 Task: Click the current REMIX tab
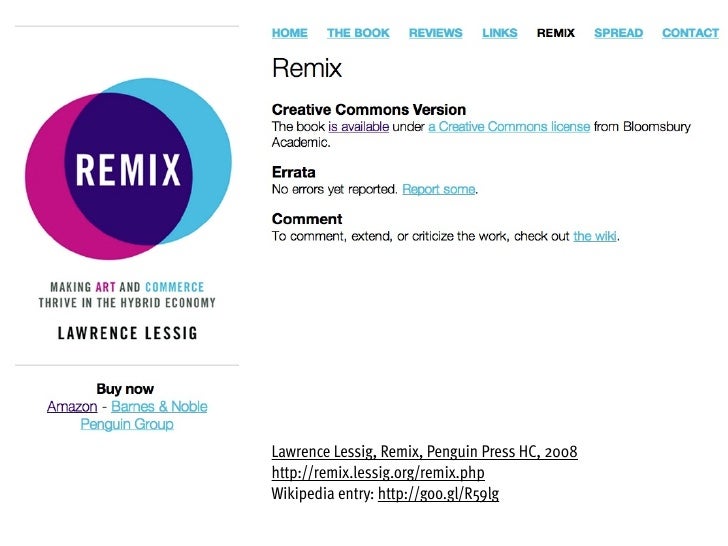[x=556, y=33]
